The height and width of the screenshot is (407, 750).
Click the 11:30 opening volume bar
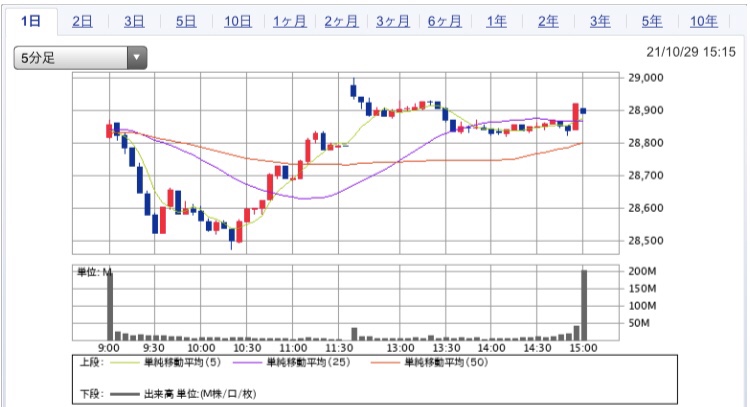(x=354, y=334)
